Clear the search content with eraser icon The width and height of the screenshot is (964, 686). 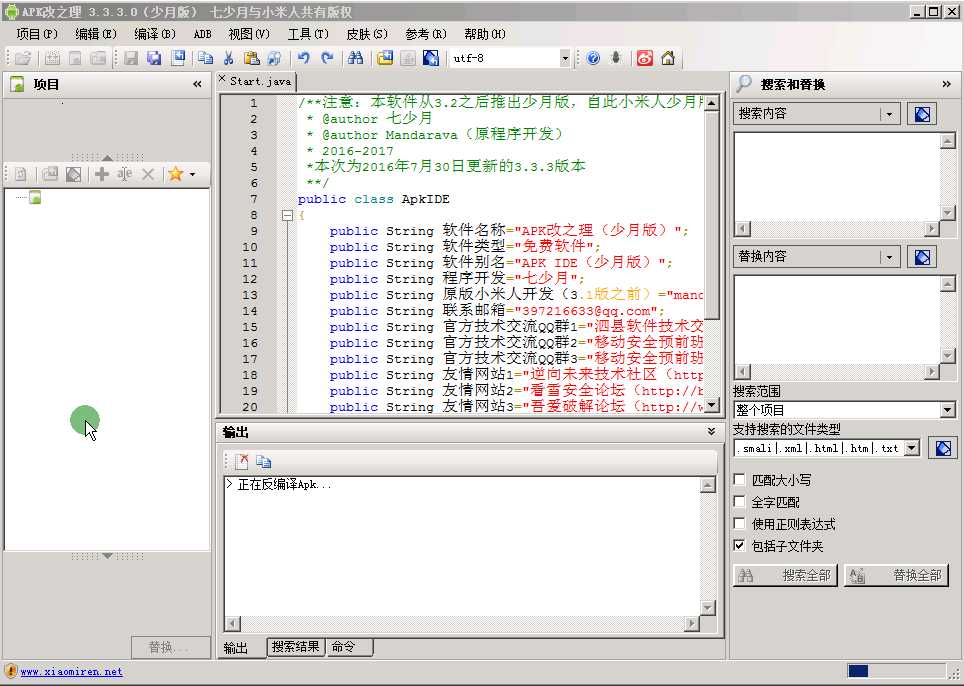pyautogui.click(x=922, y=114)
